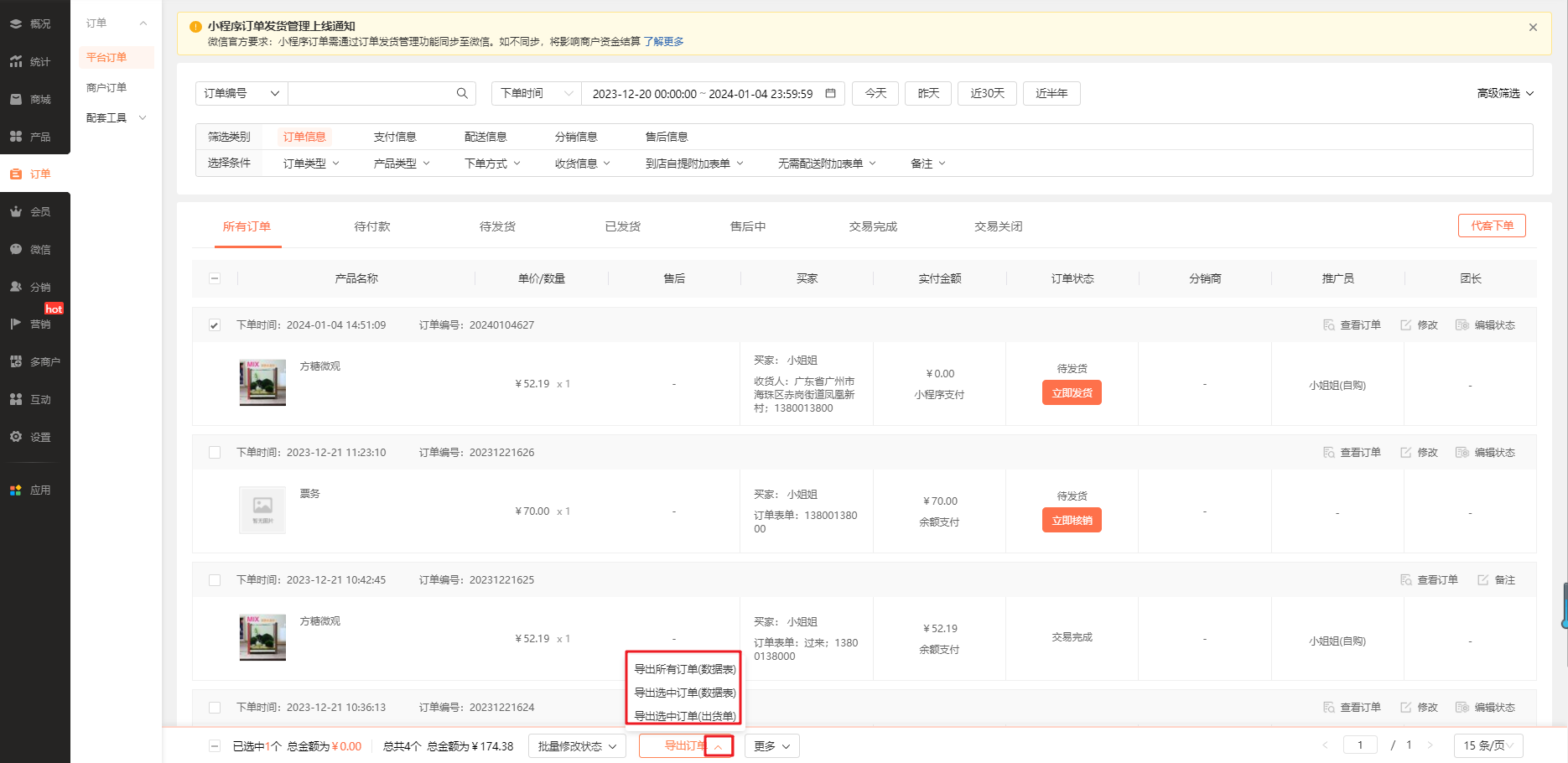
Task: Open the 概况 overview sidebar icon
Action: 16,23
